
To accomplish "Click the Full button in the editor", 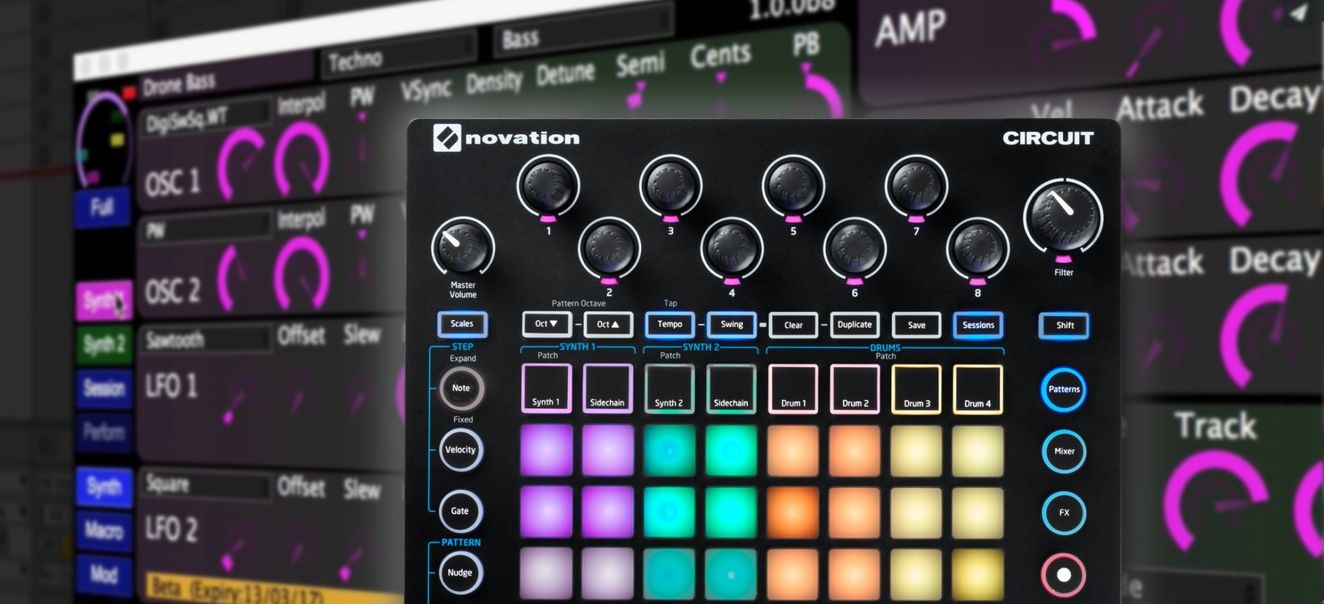I will click(103, 208).
